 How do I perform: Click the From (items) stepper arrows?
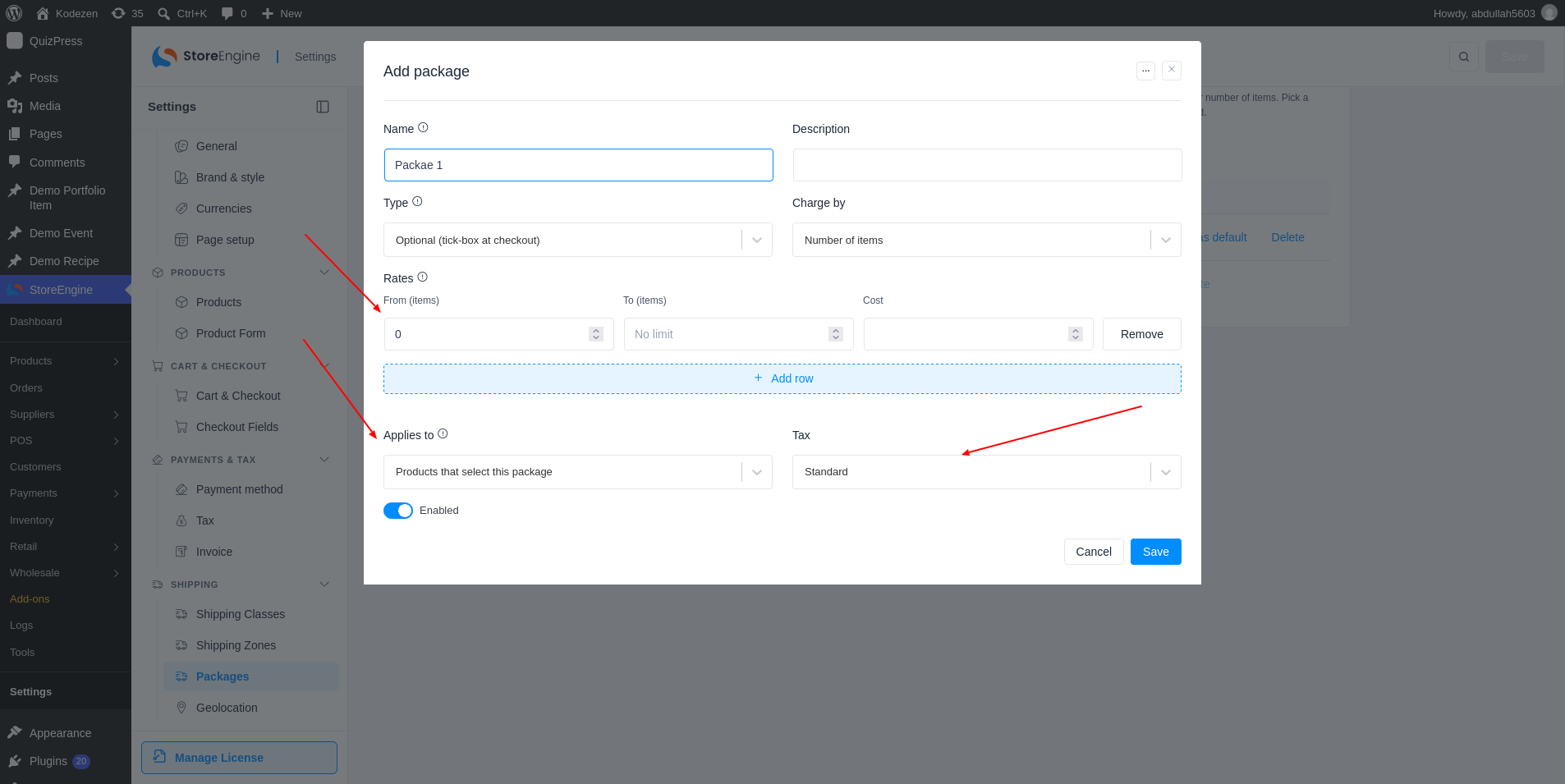[596, 334]
